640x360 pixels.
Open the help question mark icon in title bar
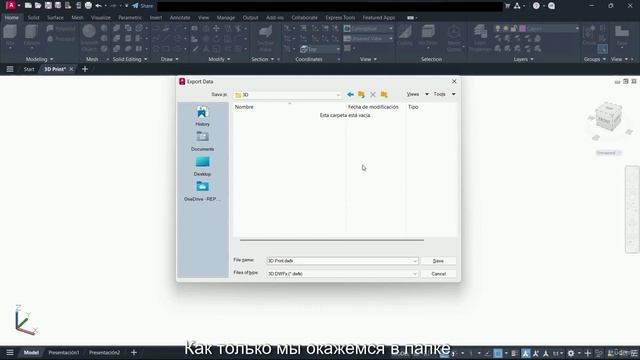click(536, 6)
